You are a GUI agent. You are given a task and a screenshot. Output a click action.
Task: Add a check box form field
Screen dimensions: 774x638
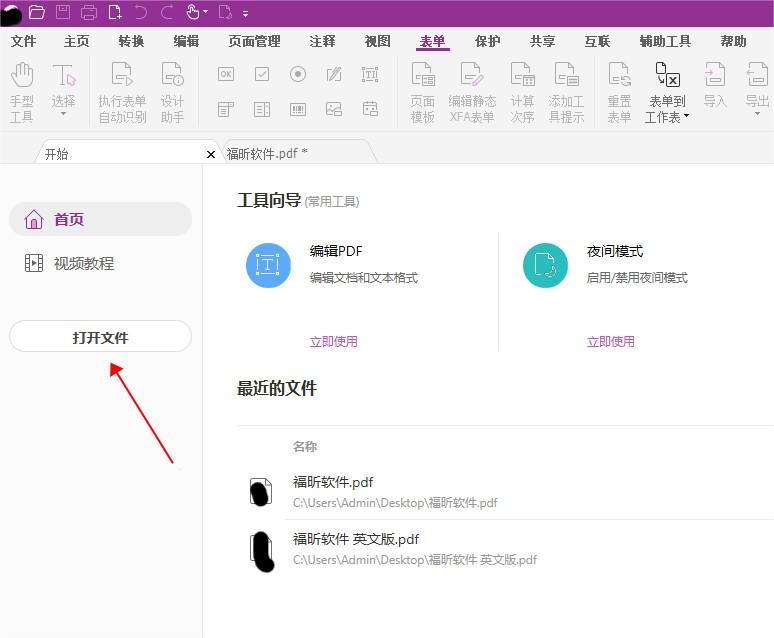tap(262, 75)
